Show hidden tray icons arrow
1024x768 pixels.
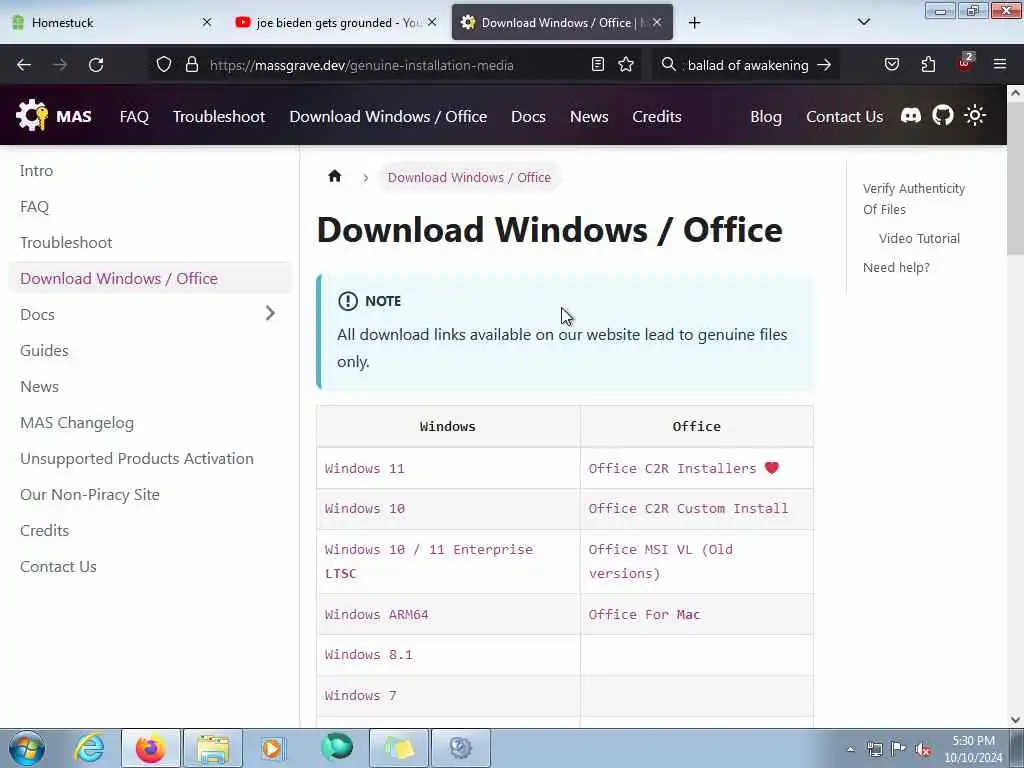pyautogui.click(x=850, y=750)
